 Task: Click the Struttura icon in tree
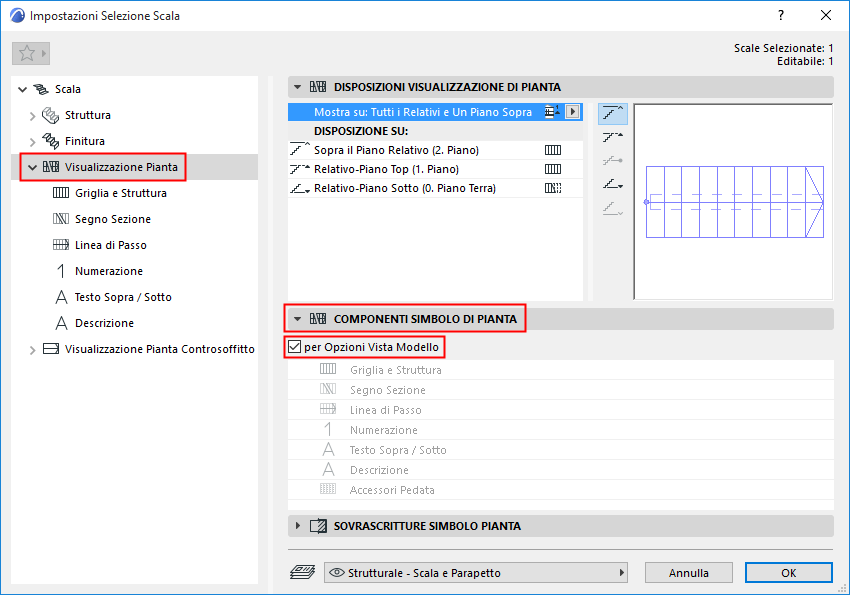pyautogui.click(x=50, y=115)
